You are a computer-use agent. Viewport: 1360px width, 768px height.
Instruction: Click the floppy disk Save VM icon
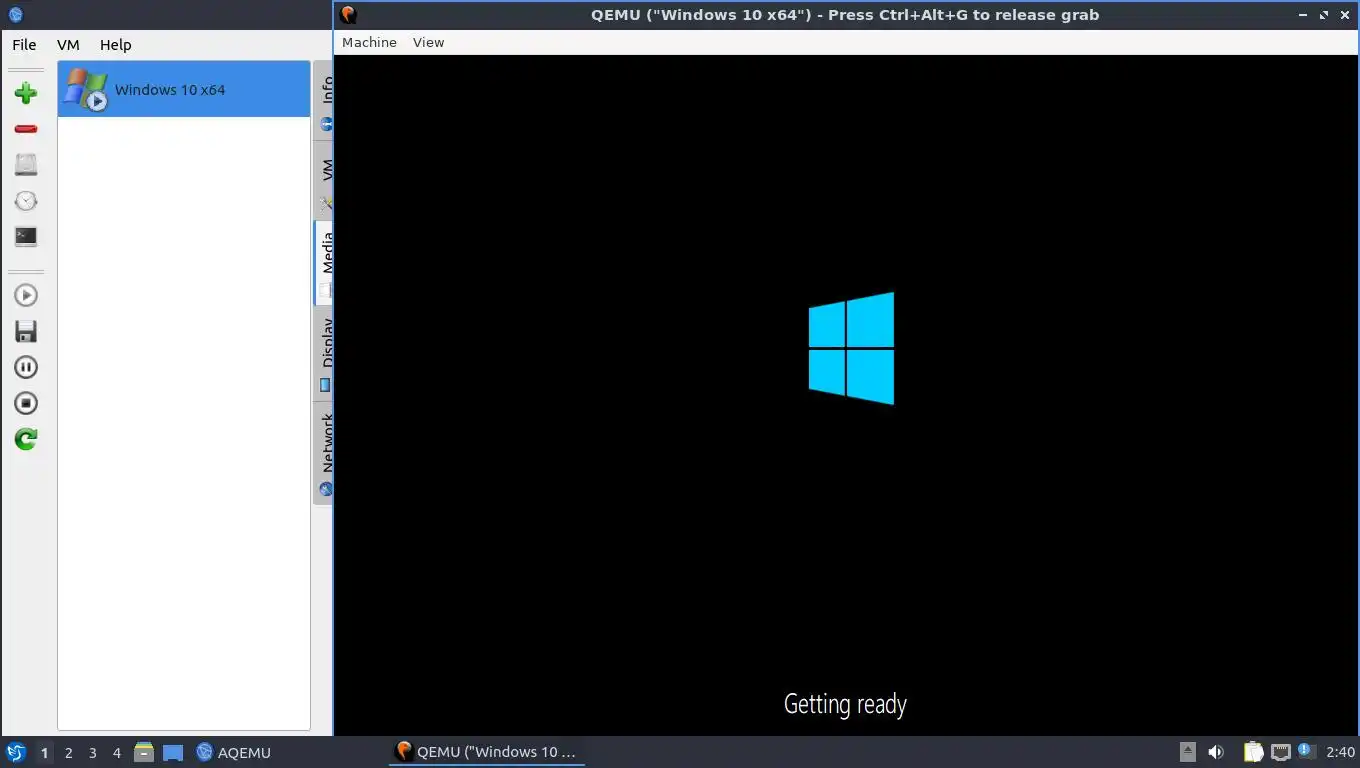(x=26, y=331)
